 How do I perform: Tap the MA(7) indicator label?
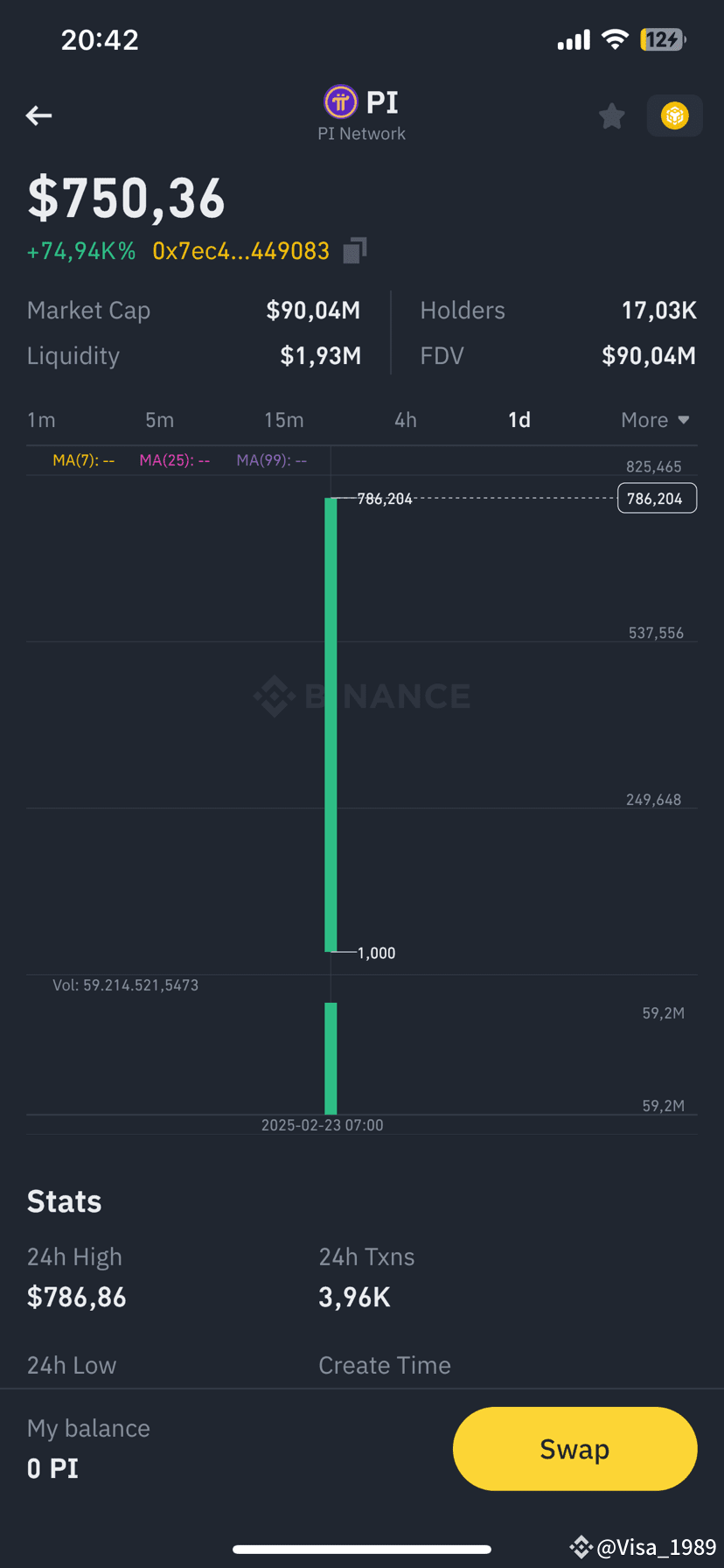pyautogui.click(x=84, y=460)
